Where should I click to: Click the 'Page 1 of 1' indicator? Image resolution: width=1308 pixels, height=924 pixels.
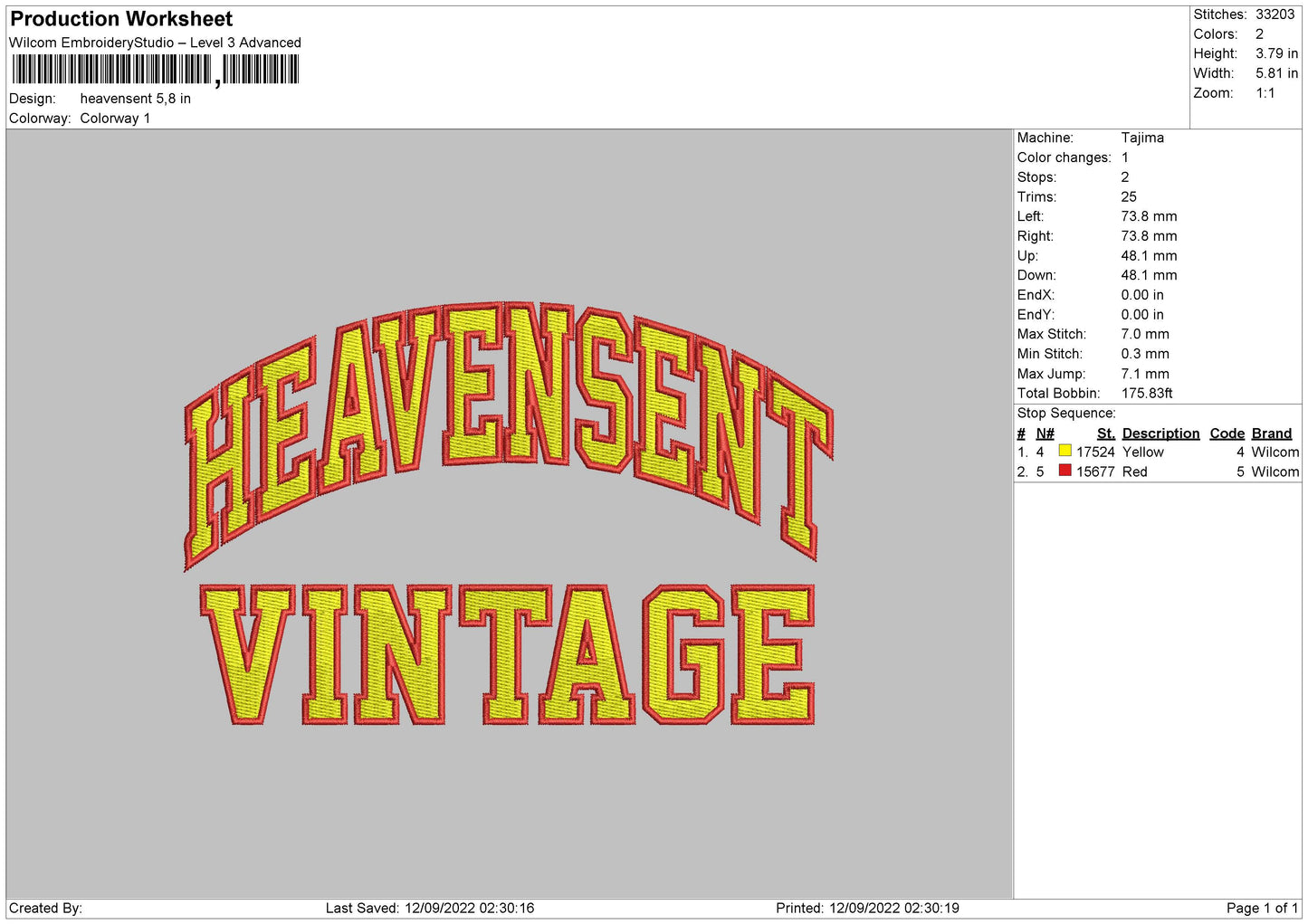(1262, 909)
